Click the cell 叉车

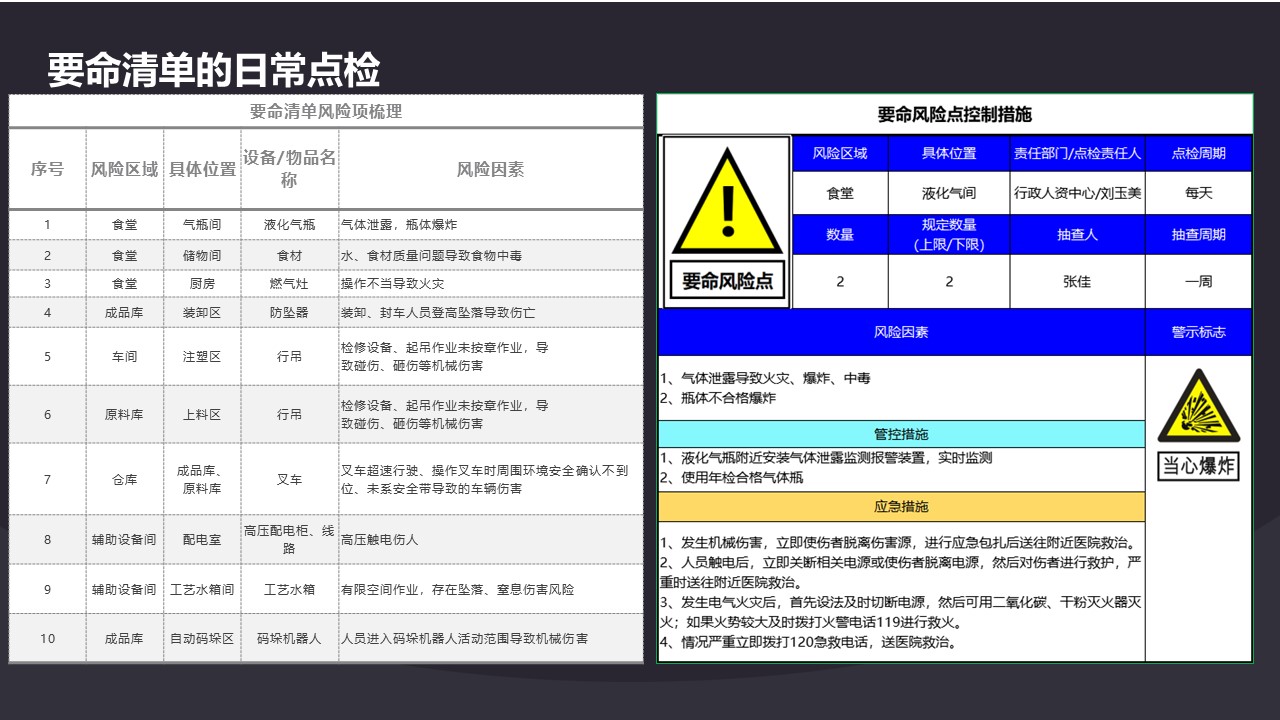pos(289,479)
